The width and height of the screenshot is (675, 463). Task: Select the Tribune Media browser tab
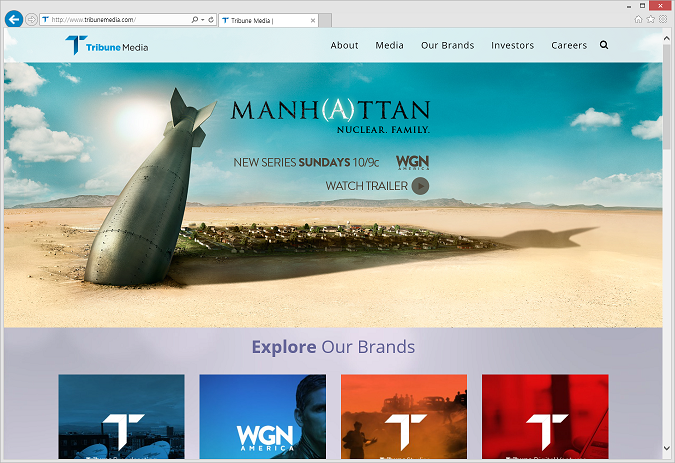pyautogui.click(x=268, y=20)
